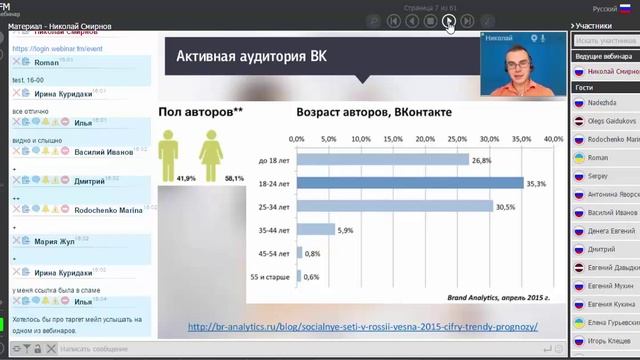The image size is (640, 360).
Task: Open the Русский language selector
Action: coord(611,9)
